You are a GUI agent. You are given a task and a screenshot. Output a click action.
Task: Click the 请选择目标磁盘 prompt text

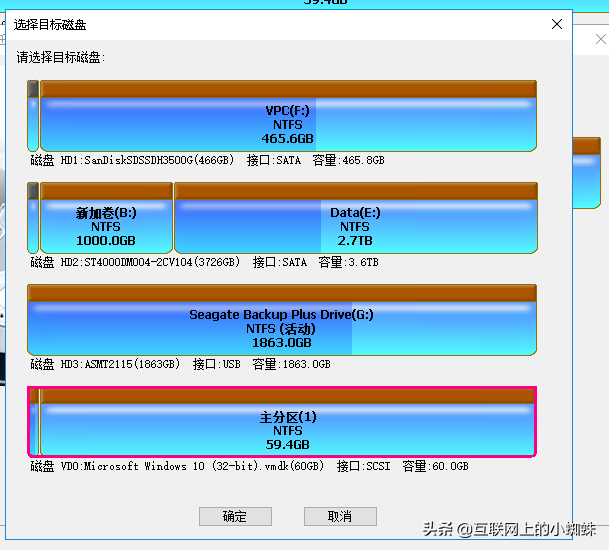[x=61, y=57]
